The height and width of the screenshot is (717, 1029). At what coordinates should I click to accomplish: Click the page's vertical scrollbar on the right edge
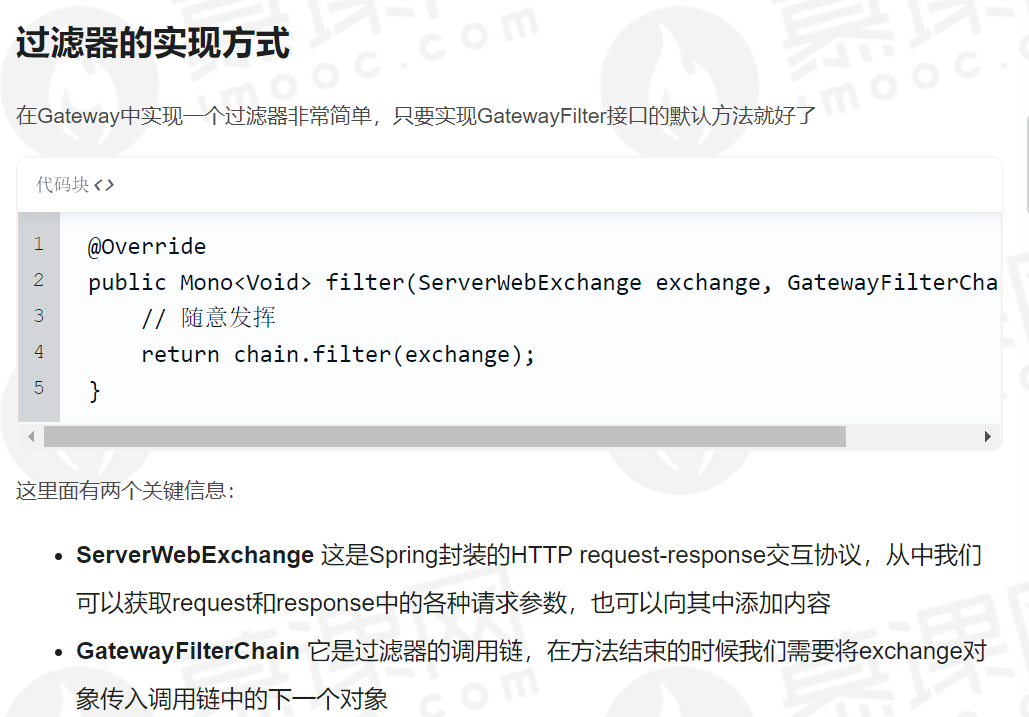pos(1026,163)
